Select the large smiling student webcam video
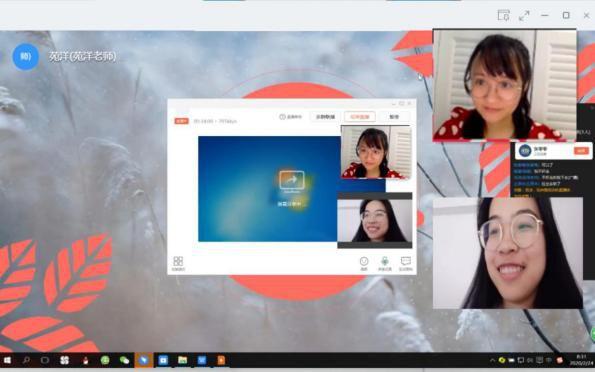The width and height of the screenshot is (595, 372). [508, 253]
